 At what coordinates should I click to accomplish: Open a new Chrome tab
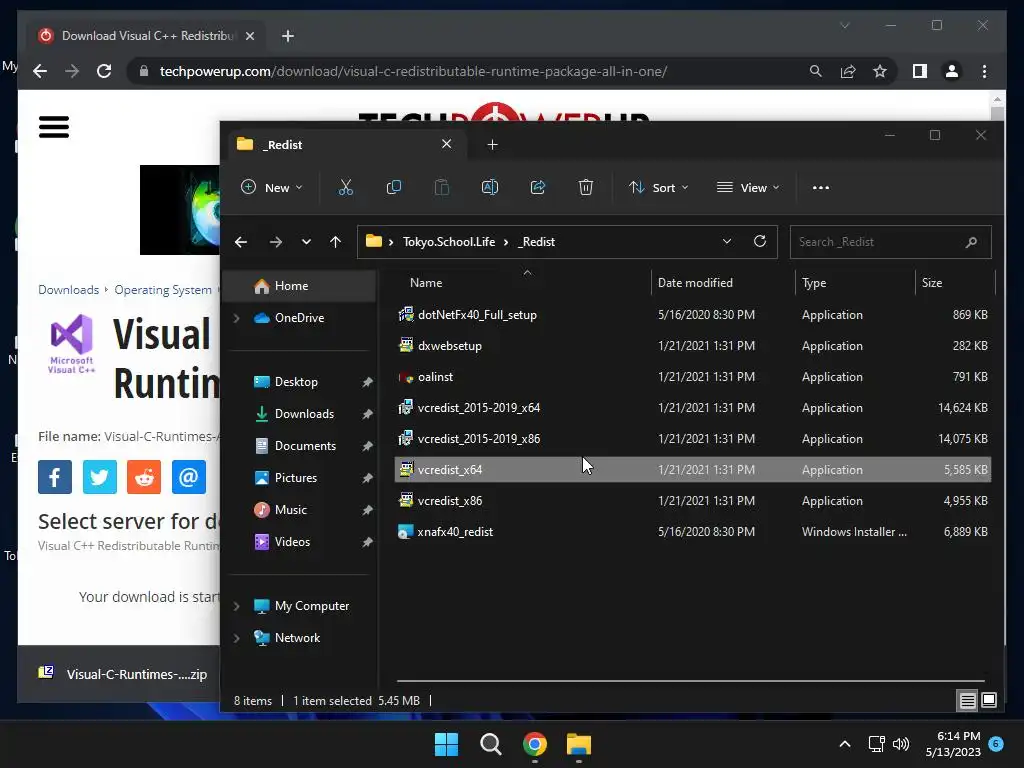click(x=288, y=36)
